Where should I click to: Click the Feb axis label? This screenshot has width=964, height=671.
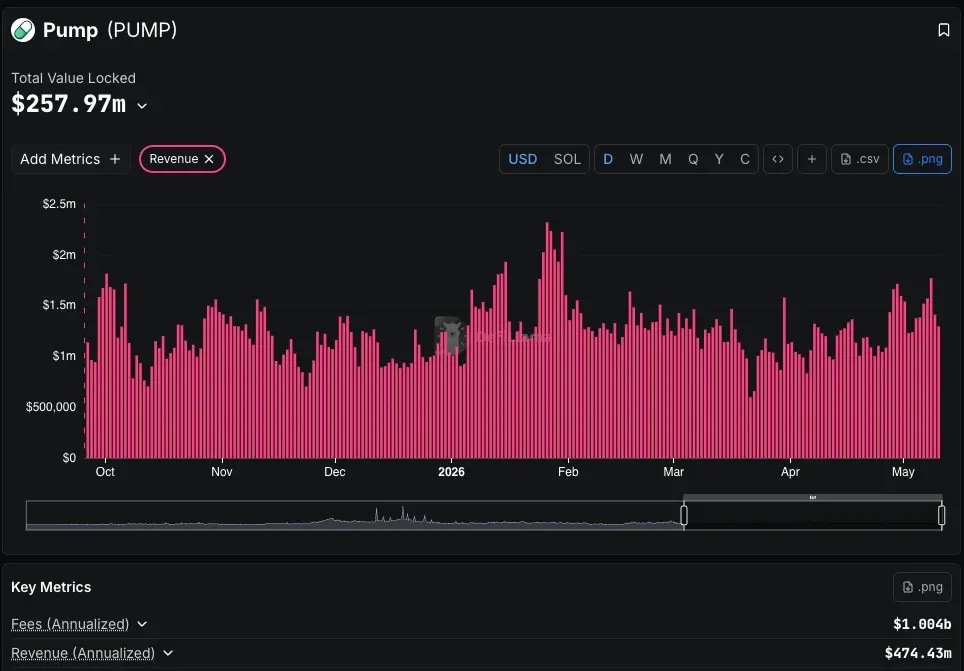tap(568, 472)
